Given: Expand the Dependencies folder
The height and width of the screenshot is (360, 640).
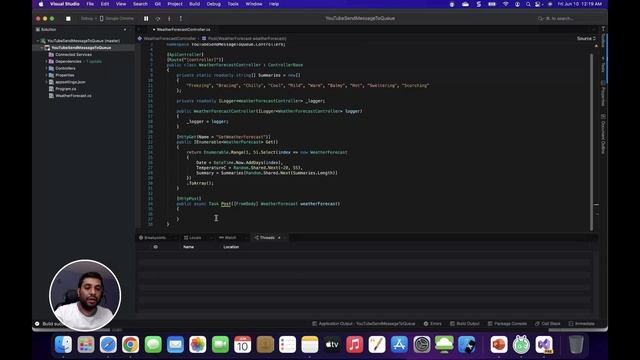Looking at the screenshot, I should click(46, 61).
